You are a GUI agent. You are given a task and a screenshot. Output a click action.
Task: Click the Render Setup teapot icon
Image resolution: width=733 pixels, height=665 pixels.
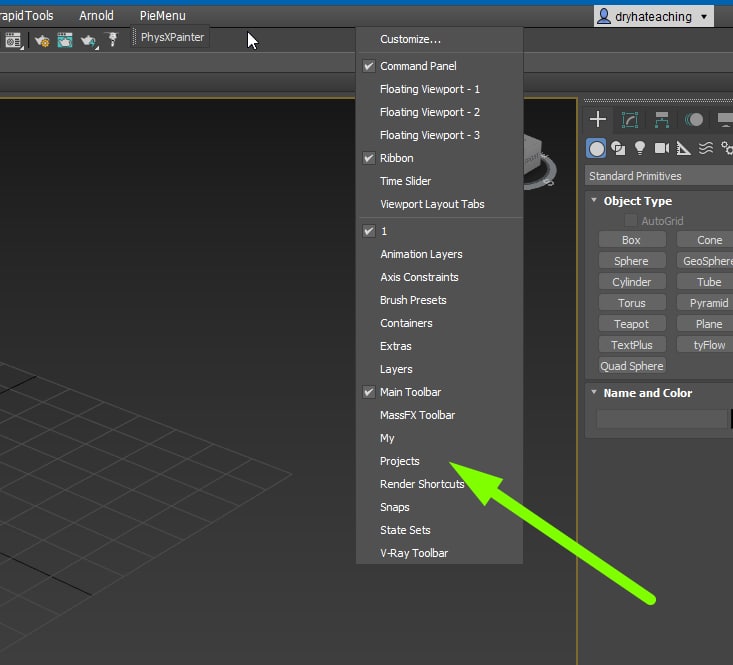point(42,40)
